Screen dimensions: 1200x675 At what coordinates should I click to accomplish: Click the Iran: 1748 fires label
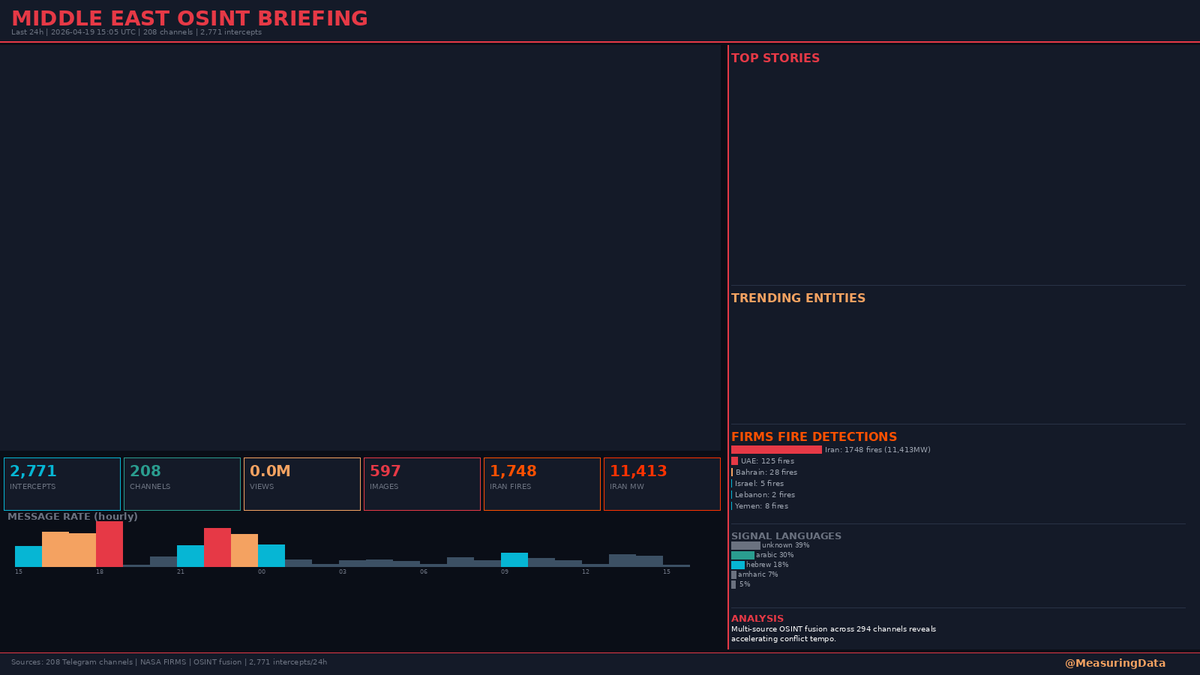[x=877, y=450]
